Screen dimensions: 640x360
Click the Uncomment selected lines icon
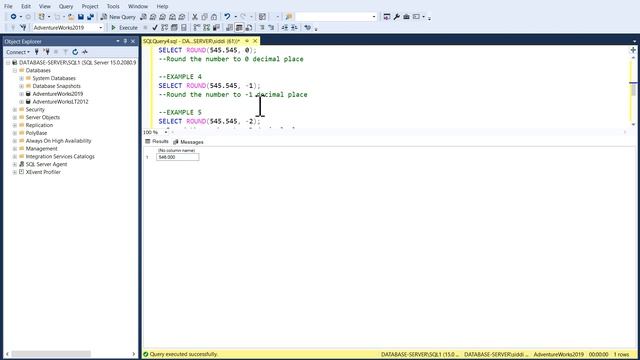pos(271,27)
